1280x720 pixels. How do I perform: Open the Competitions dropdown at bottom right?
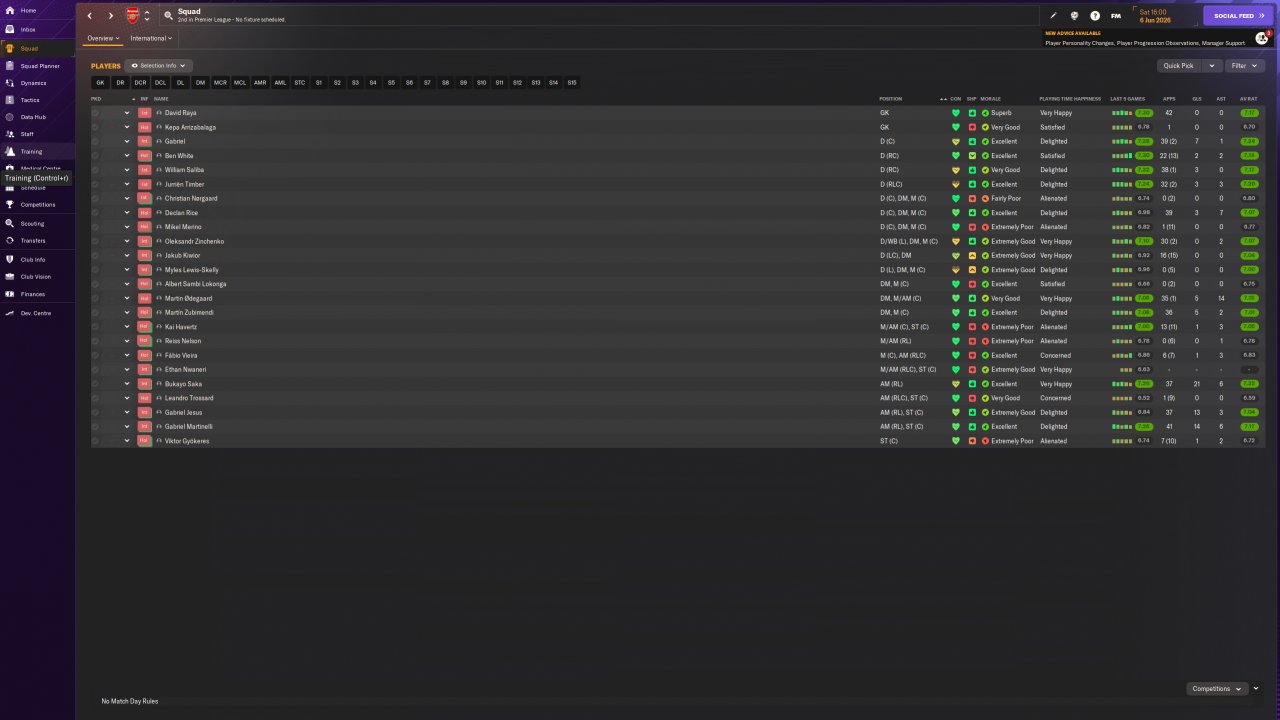(x=1218, y=689)
